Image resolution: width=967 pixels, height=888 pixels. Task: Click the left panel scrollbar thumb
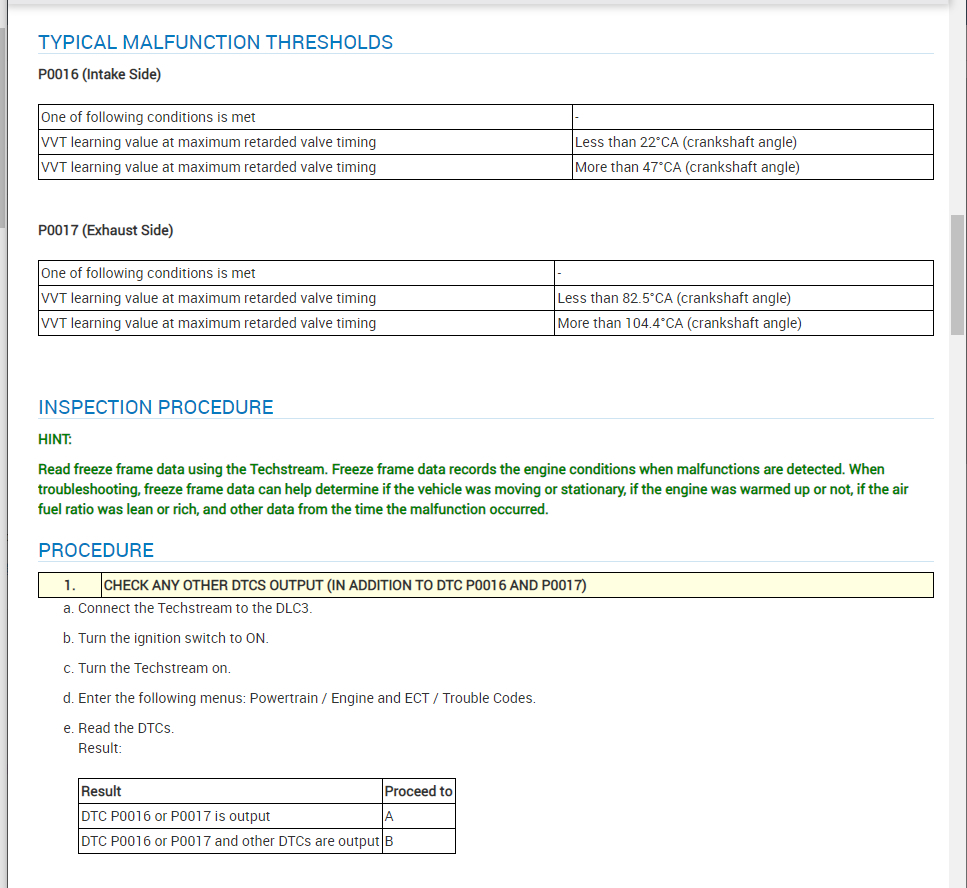2,128
